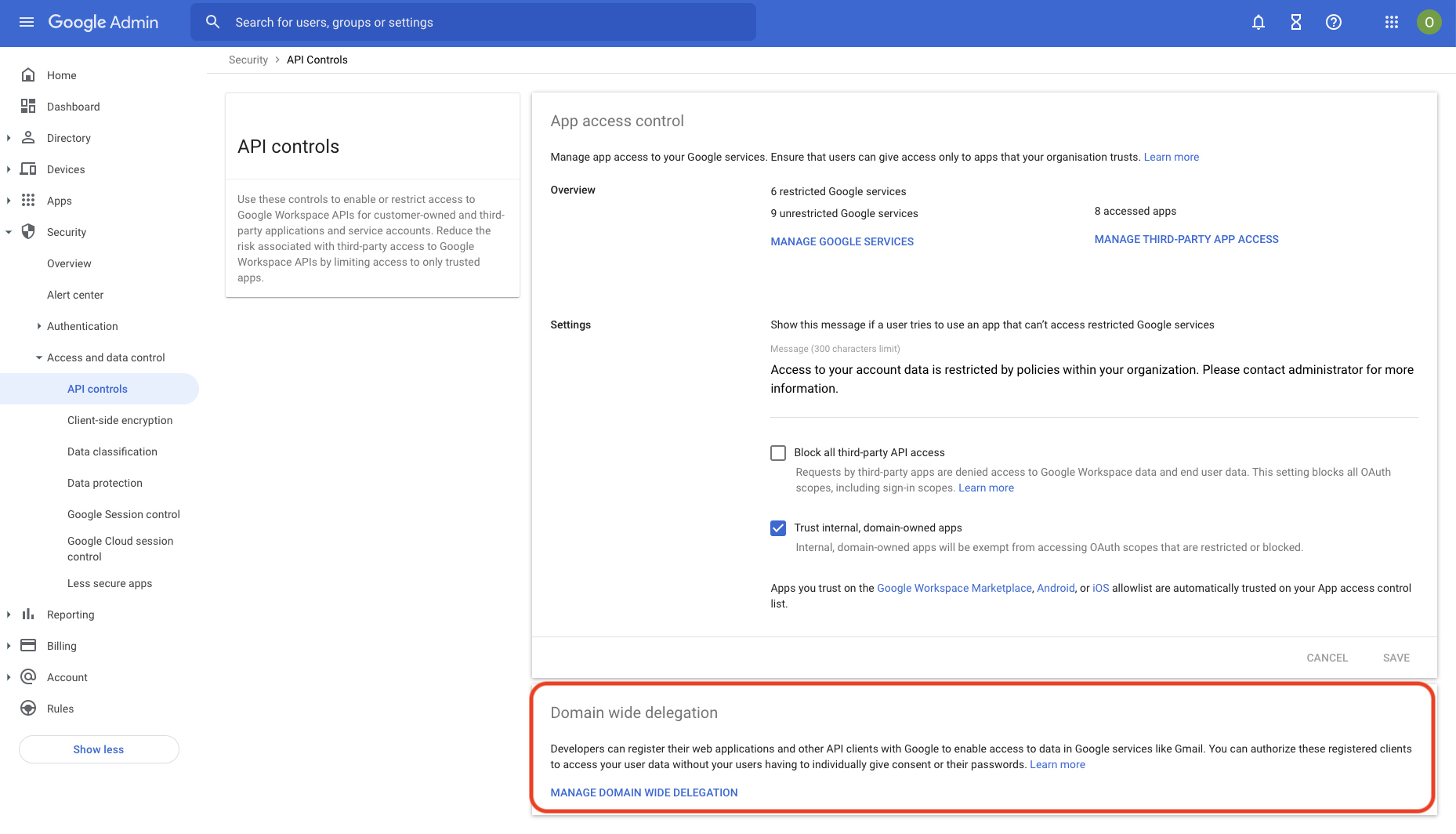Open Alert center menu item

[75, 295]
